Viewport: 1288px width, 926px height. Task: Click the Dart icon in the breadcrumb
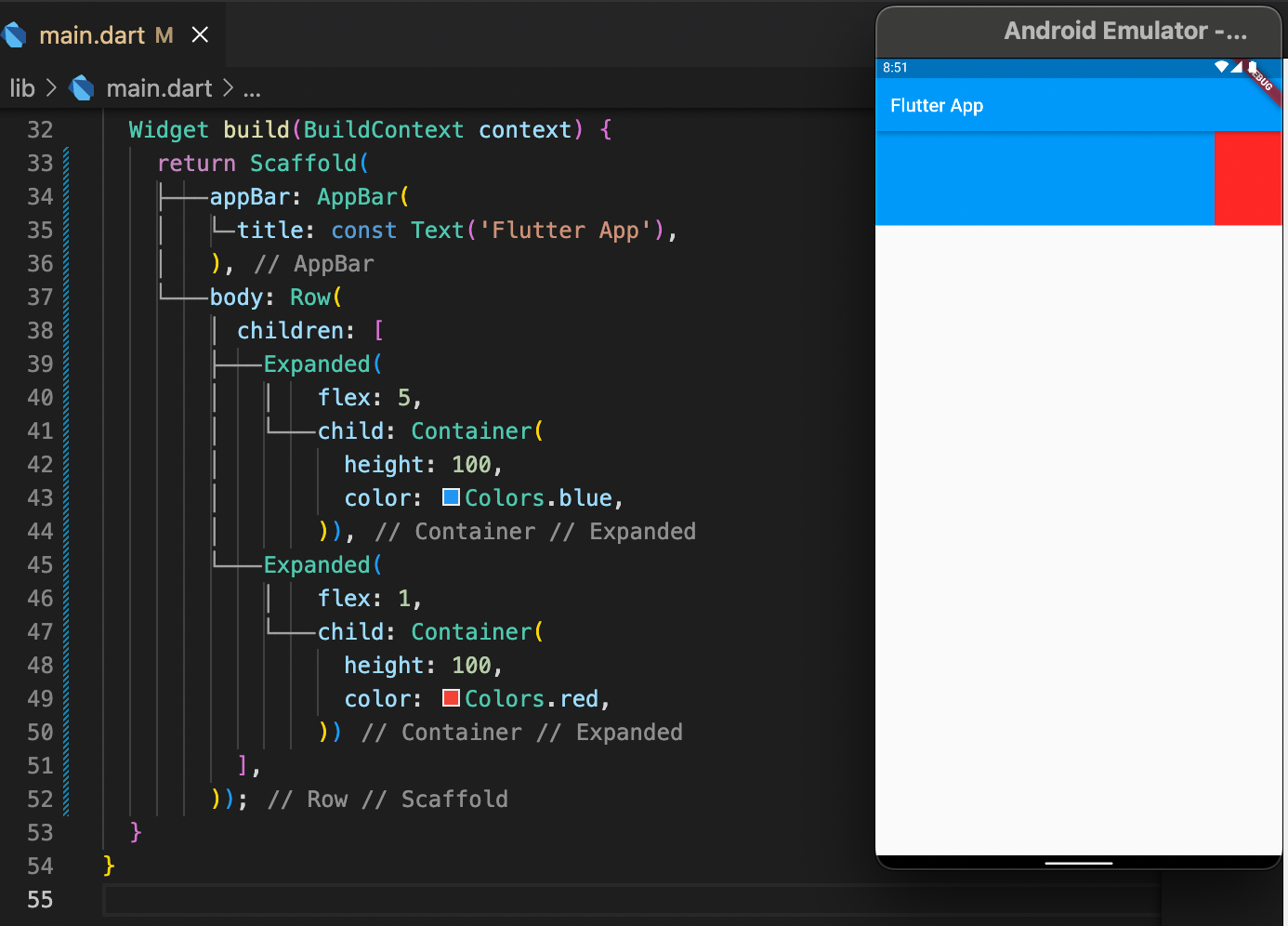[83, 88]
